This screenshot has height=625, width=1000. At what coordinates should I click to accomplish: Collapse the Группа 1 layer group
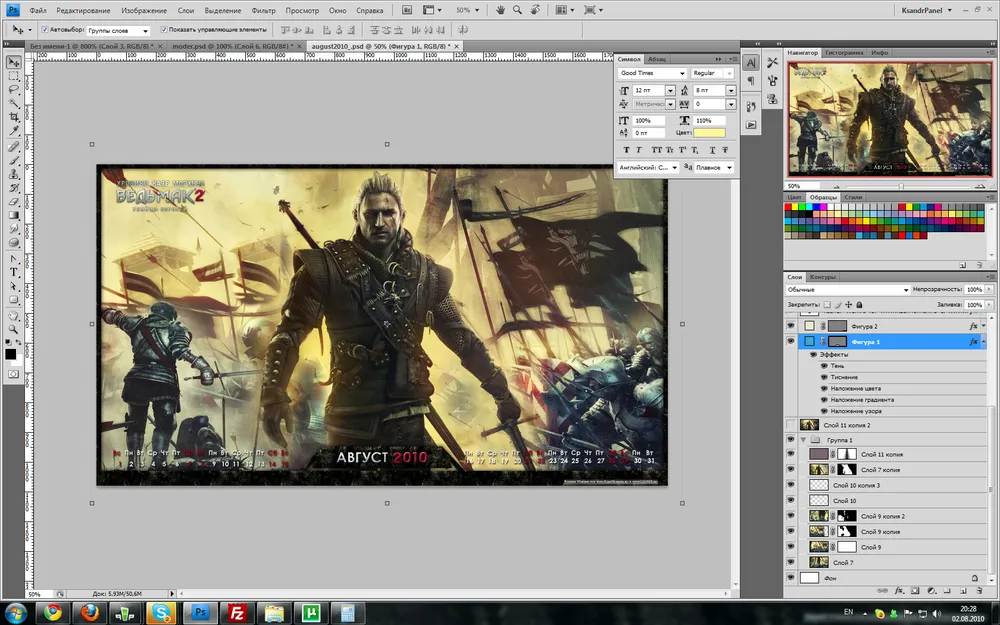[802, 440]
